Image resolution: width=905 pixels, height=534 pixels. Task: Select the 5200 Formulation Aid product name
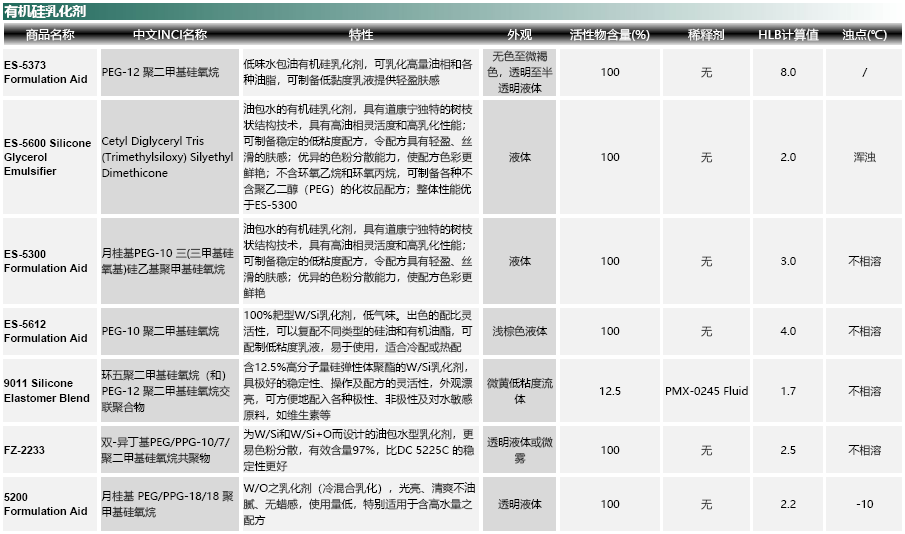(x=46, y=504)
